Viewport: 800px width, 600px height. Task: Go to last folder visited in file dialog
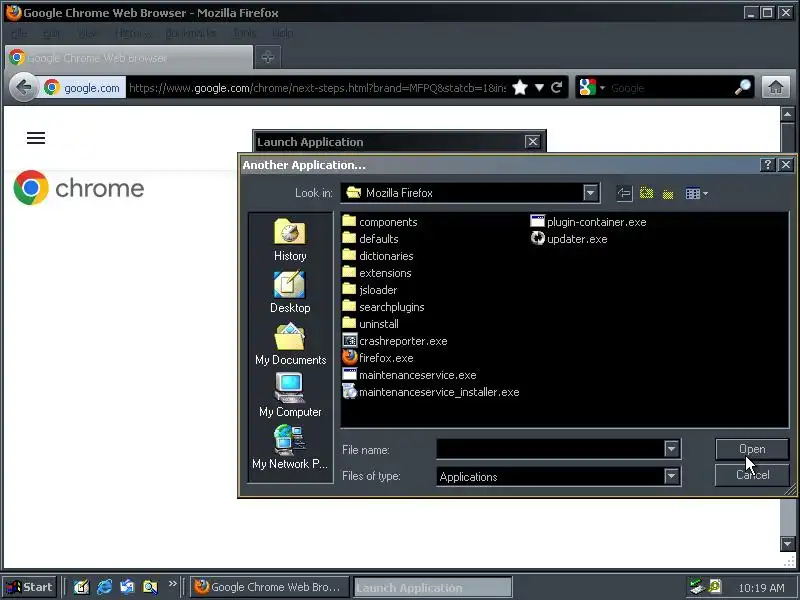624,193
